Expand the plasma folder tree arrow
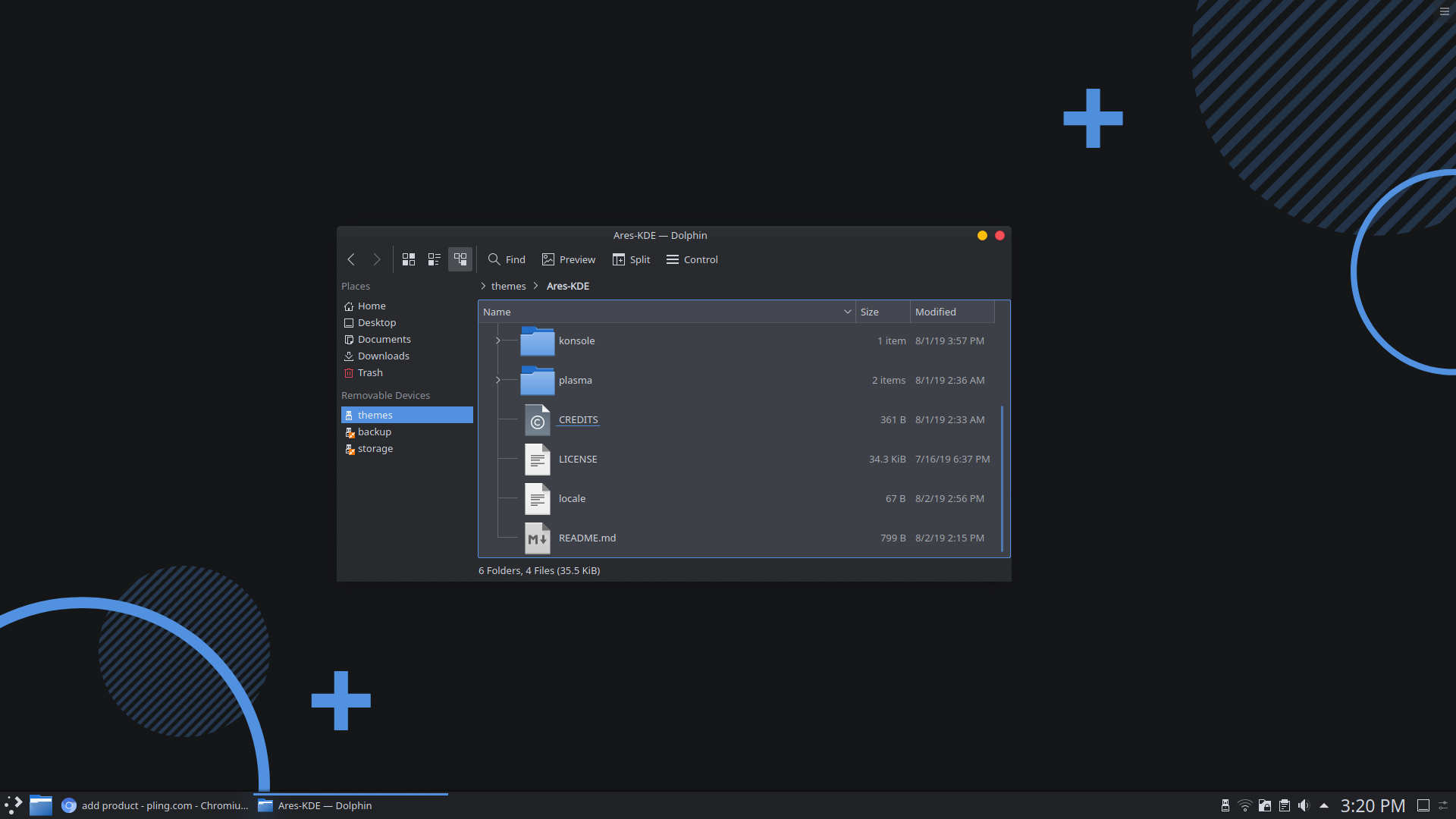The width and height of the screenshot is (1456, 819). [497, 380]
